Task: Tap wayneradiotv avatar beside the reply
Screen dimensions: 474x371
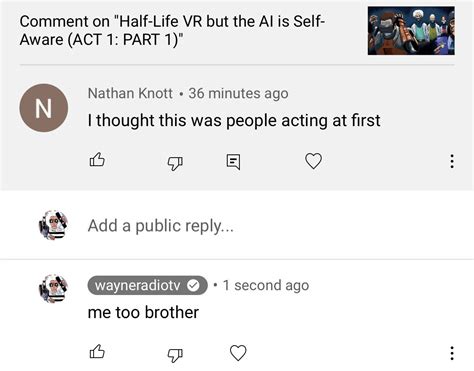Action: click(53, 288)
